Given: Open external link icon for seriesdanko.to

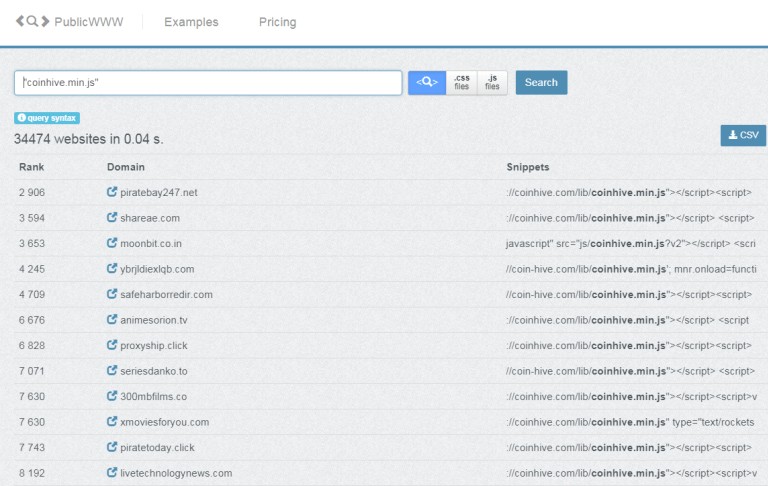Looking at the screenshot, I should point(112,370).
